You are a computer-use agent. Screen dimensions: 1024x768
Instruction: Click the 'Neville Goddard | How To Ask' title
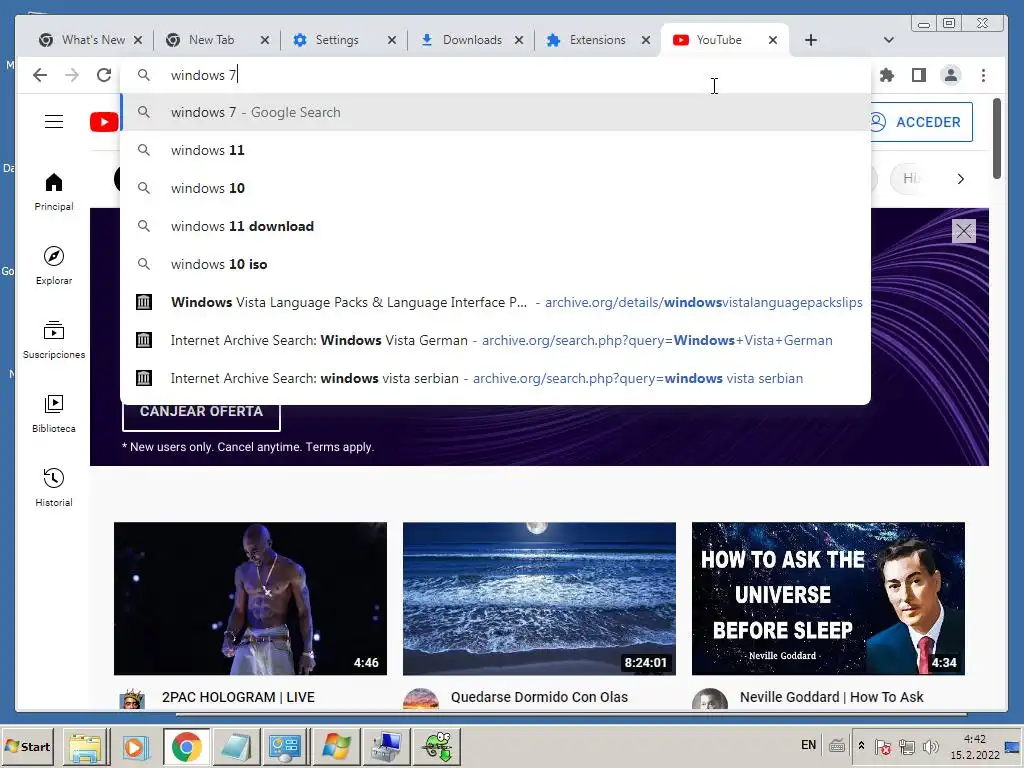coord(831,697)
